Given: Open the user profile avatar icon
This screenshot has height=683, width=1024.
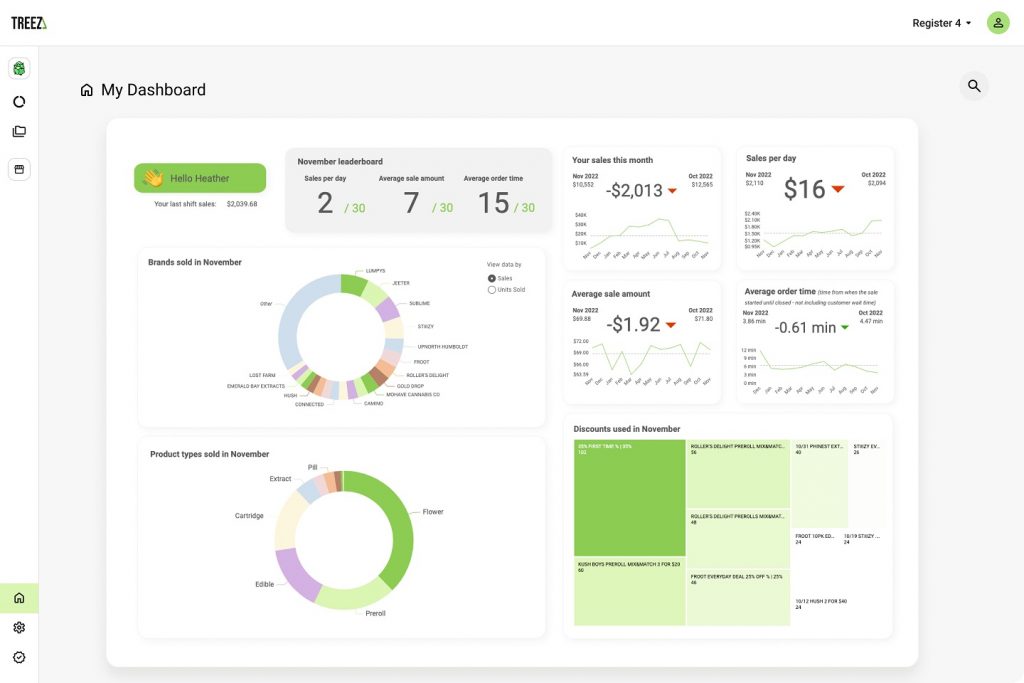Looking at the screenshot, I should coord(998,23).
